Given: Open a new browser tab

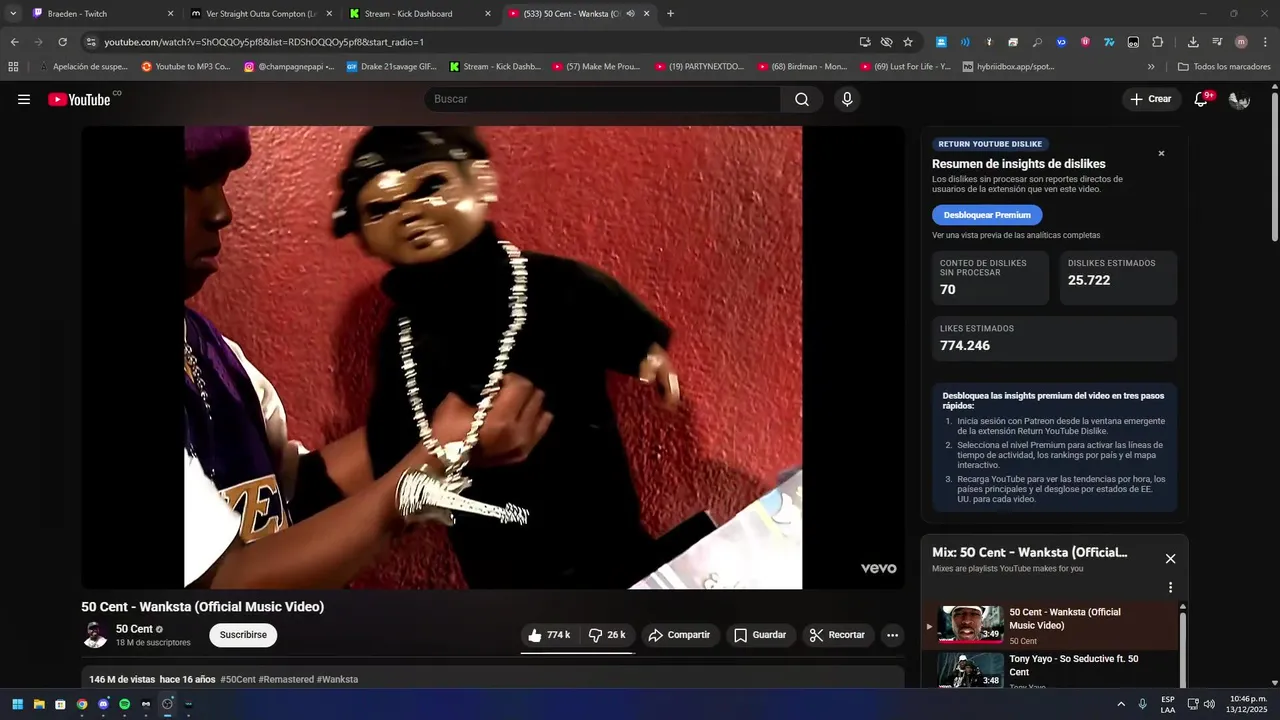Looking at the screenshot, I should tap(670, 14).
